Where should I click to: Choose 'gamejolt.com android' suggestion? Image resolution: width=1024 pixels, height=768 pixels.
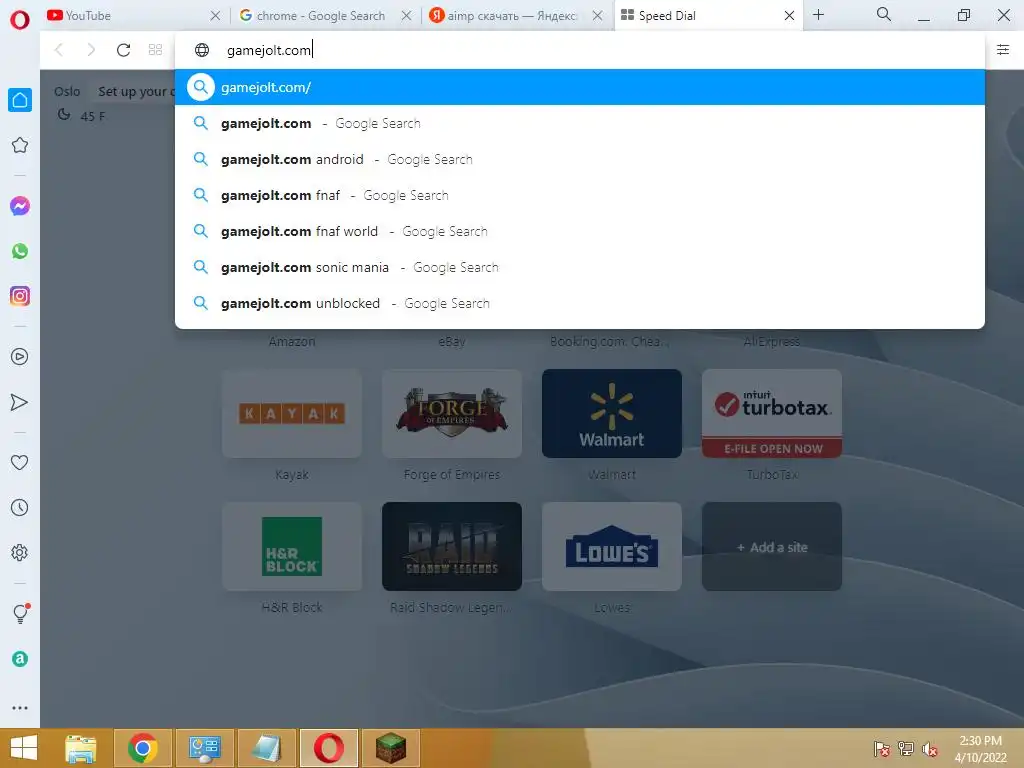coord(579,159)
